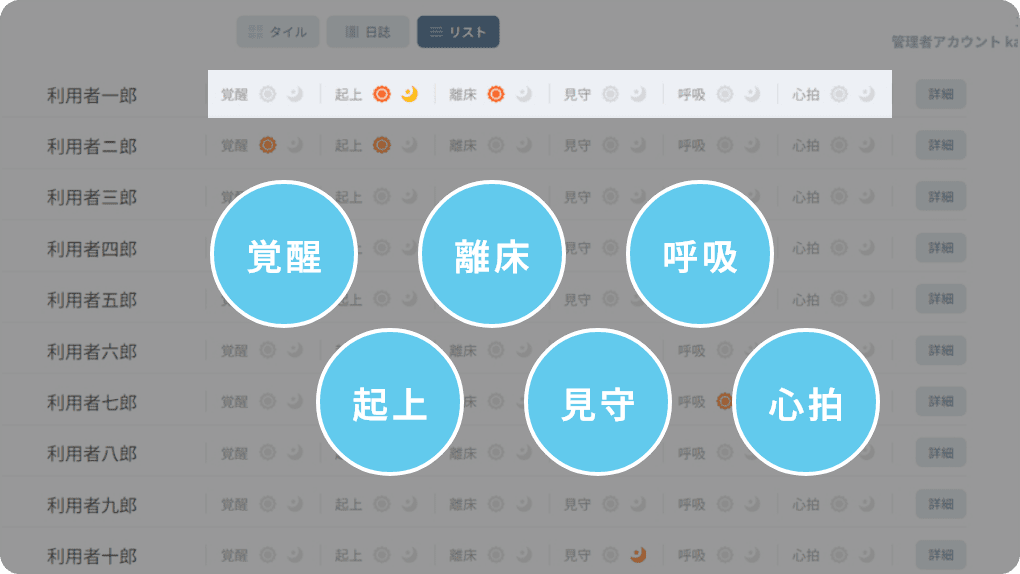
Task: Click the 起上 moon icon for 利用者一郎
Action: tap(409, 94)
